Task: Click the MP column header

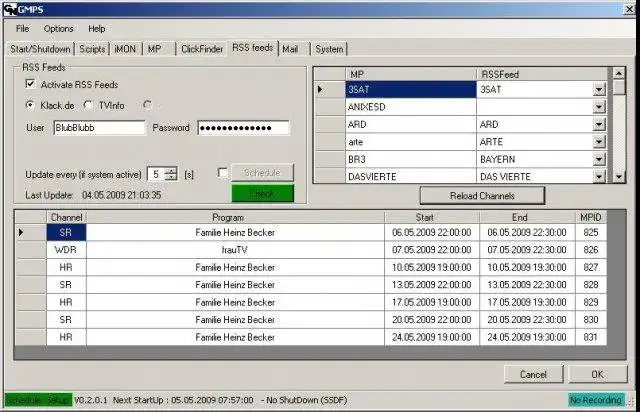Action: (x=411, y=74)
